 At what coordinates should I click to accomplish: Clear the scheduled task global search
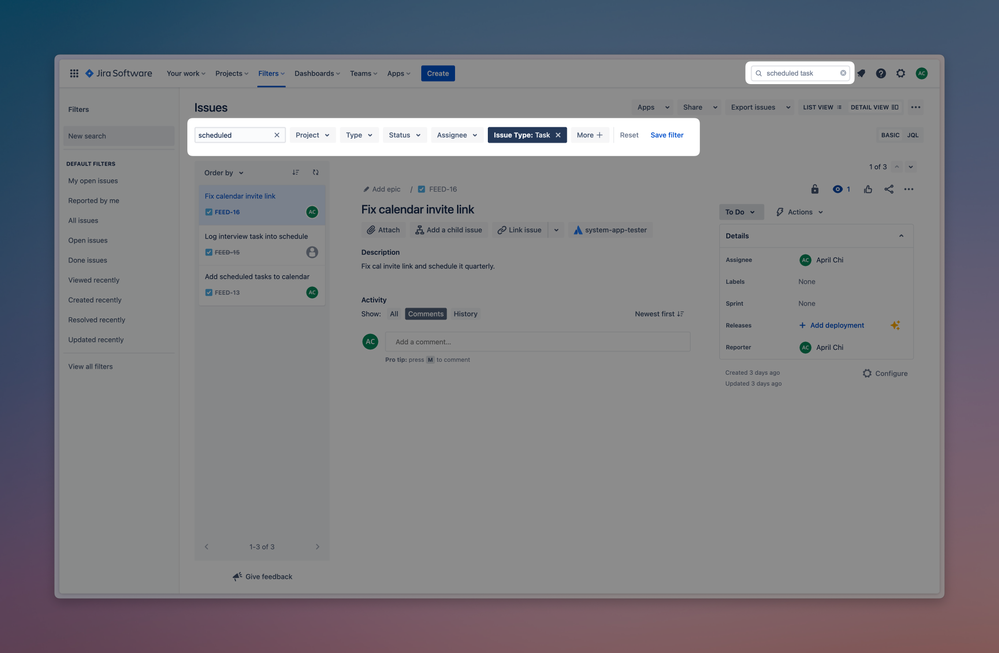(x=843, y=73)
